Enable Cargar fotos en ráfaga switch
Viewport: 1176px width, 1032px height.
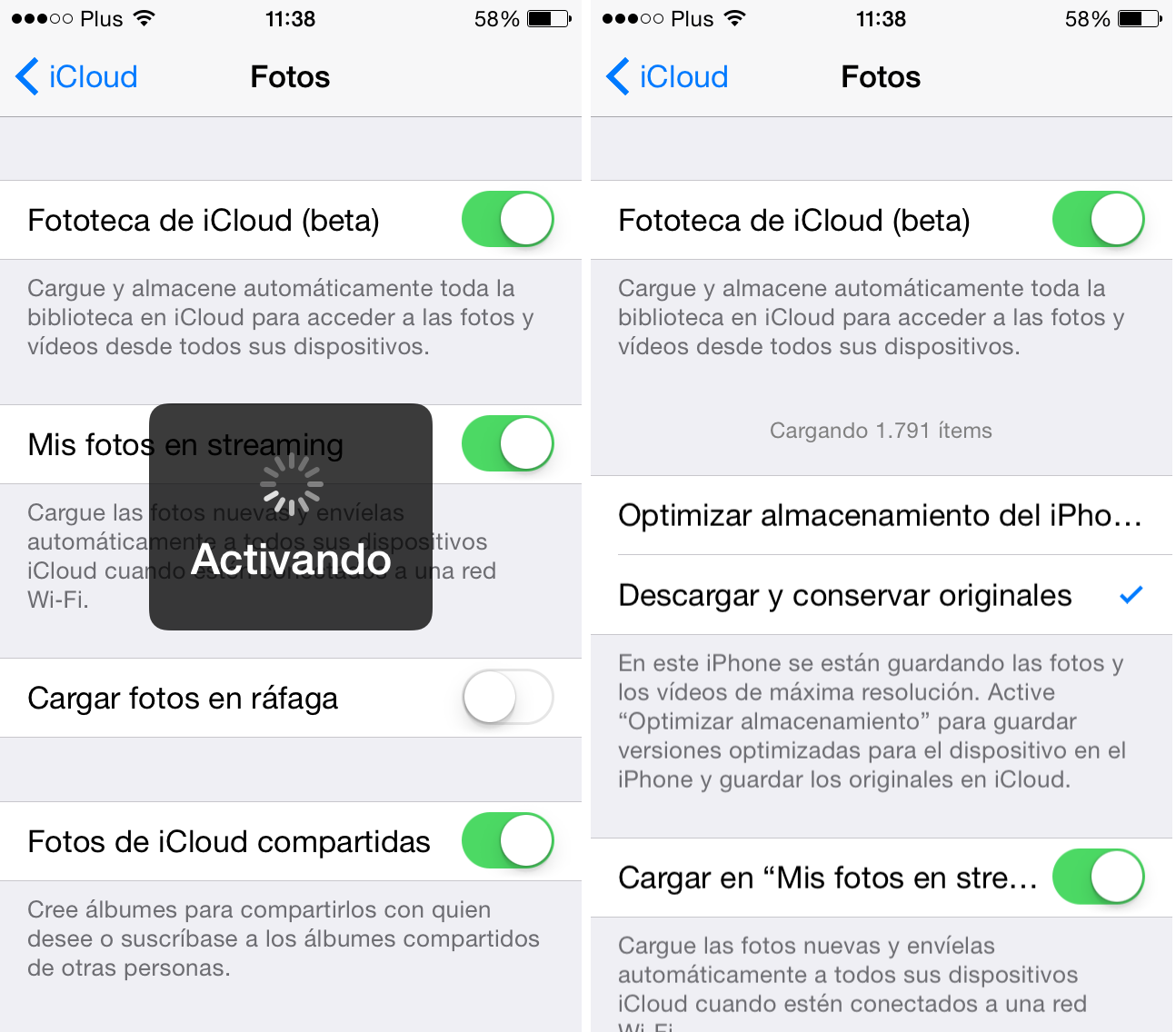[508, 697]
